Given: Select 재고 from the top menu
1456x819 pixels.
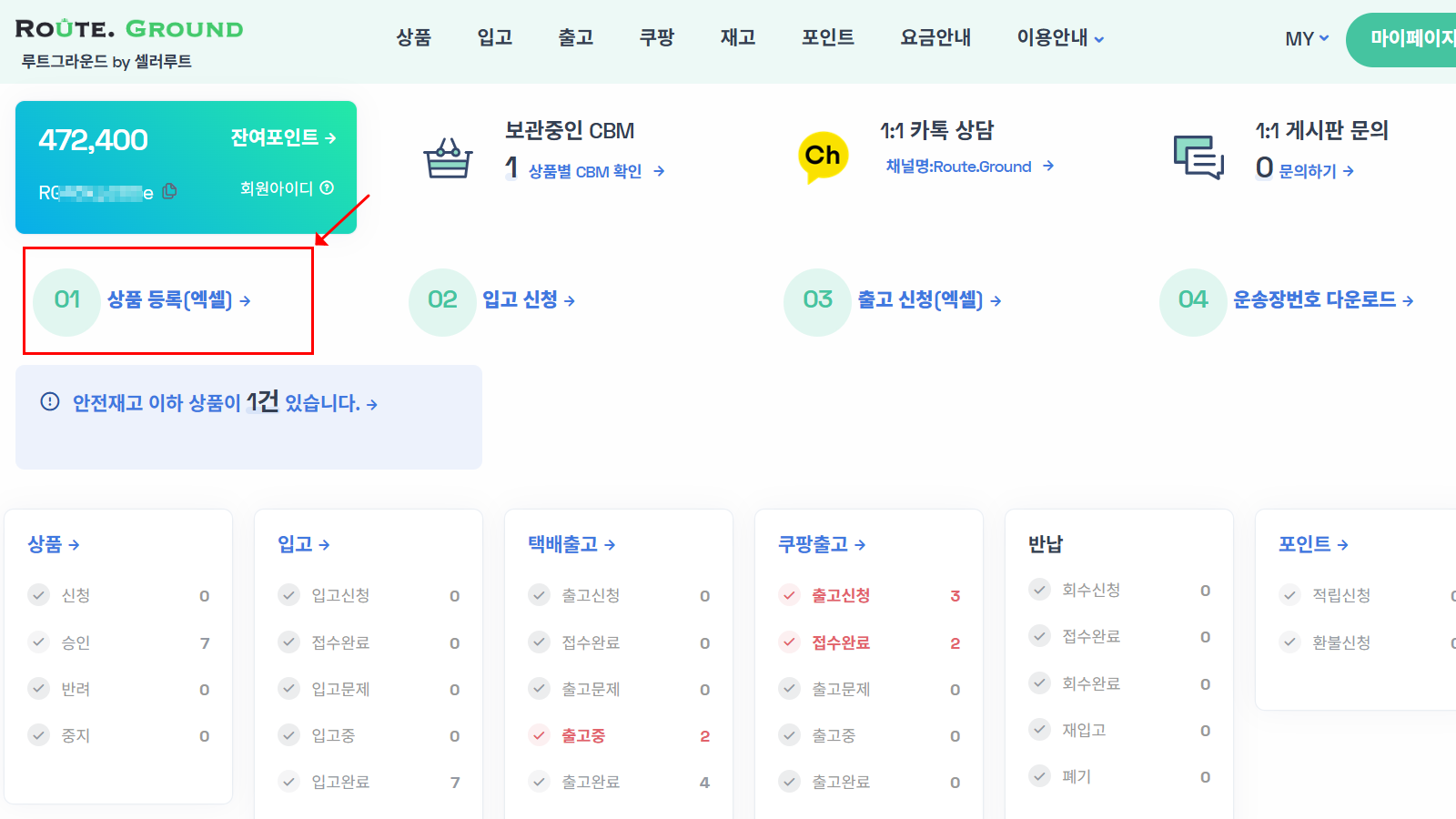Looking at the screenshot, I should (737, 36).
